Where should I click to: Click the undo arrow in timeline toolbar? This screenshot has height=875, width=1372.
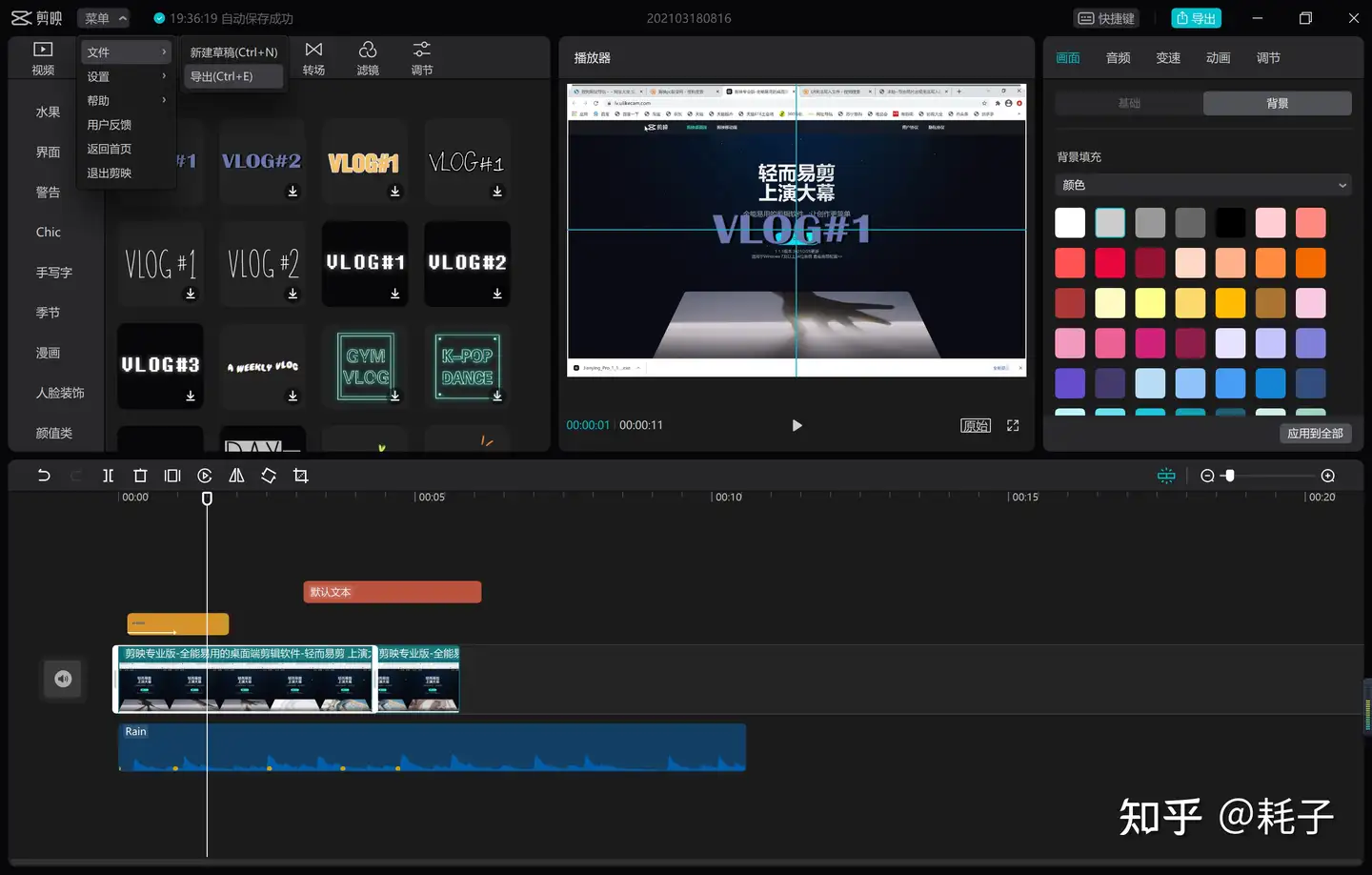[x=44, y=476]
